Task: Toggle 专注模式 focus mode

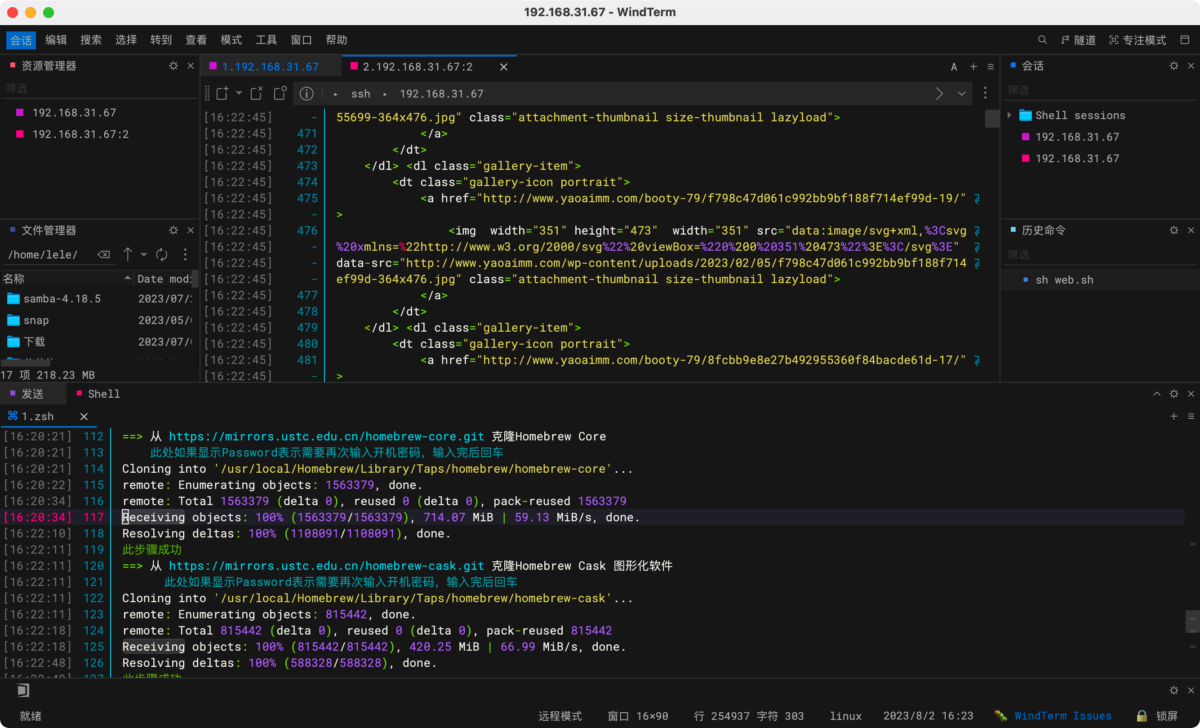Action: (x=1137, y=40)
